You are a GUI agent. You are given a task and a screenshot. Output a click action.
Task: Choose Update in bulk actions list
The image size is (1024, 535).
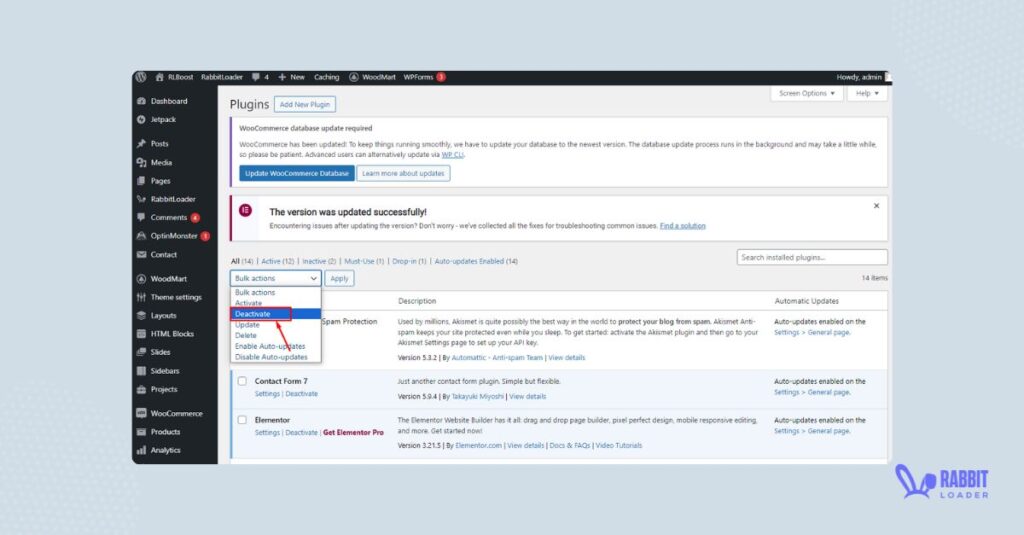click(x=276, y=325)
